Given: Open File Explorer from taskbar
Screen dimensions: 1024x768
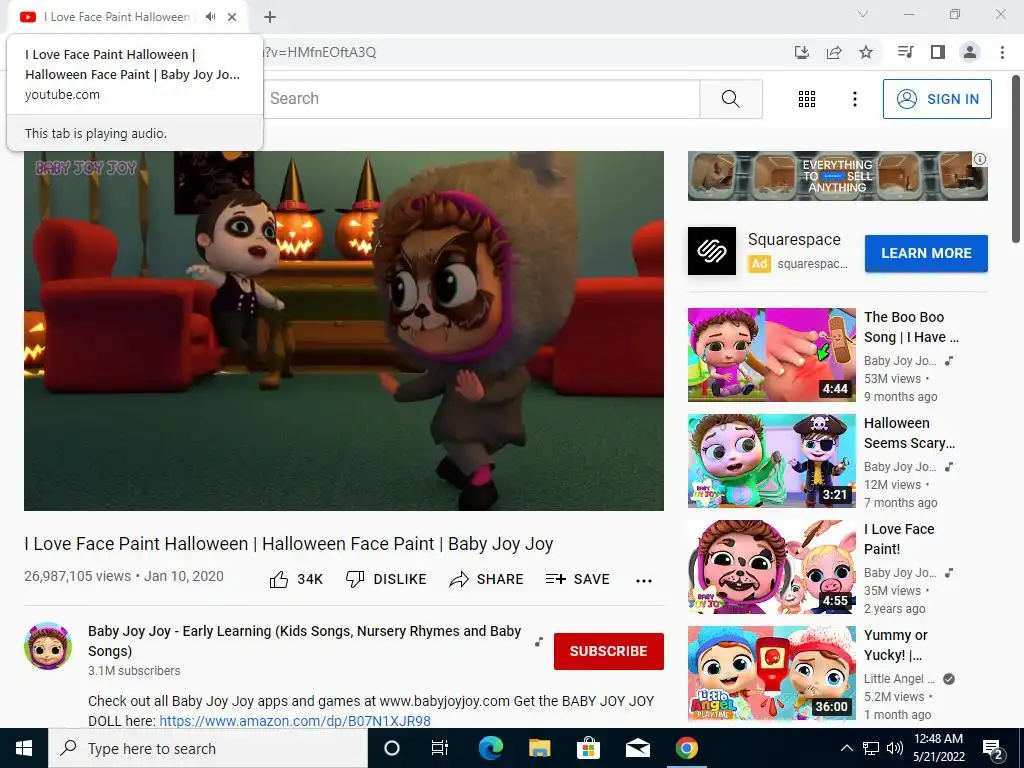Looking at the screenshot, I should click(539, 748).
